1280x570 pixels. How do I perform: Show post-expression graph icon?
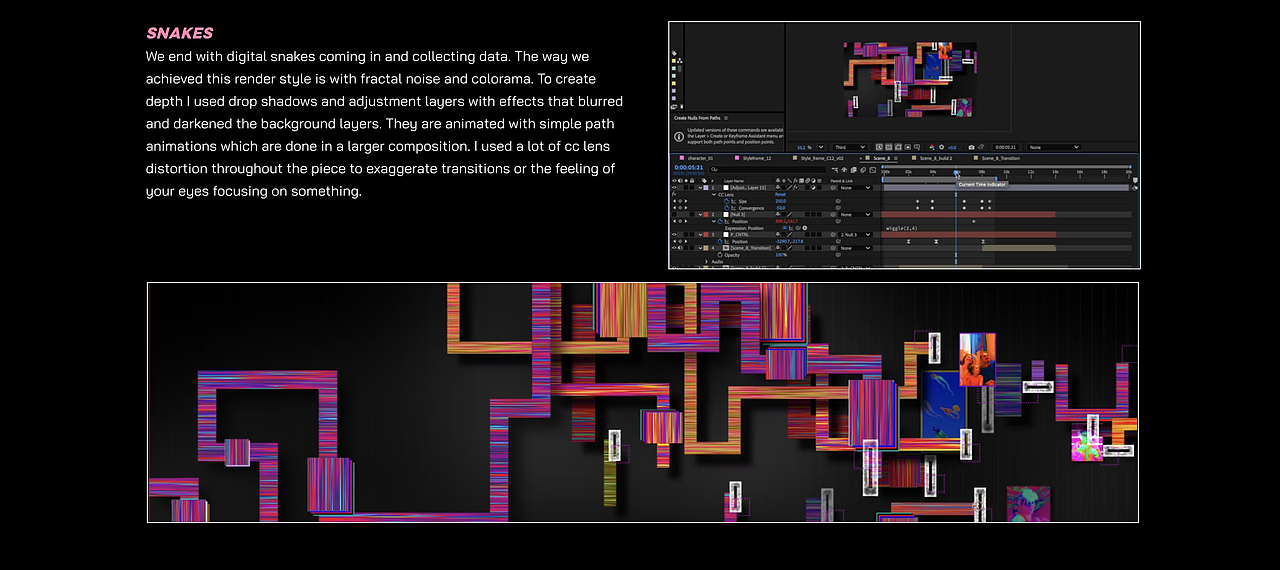(791, 228)
